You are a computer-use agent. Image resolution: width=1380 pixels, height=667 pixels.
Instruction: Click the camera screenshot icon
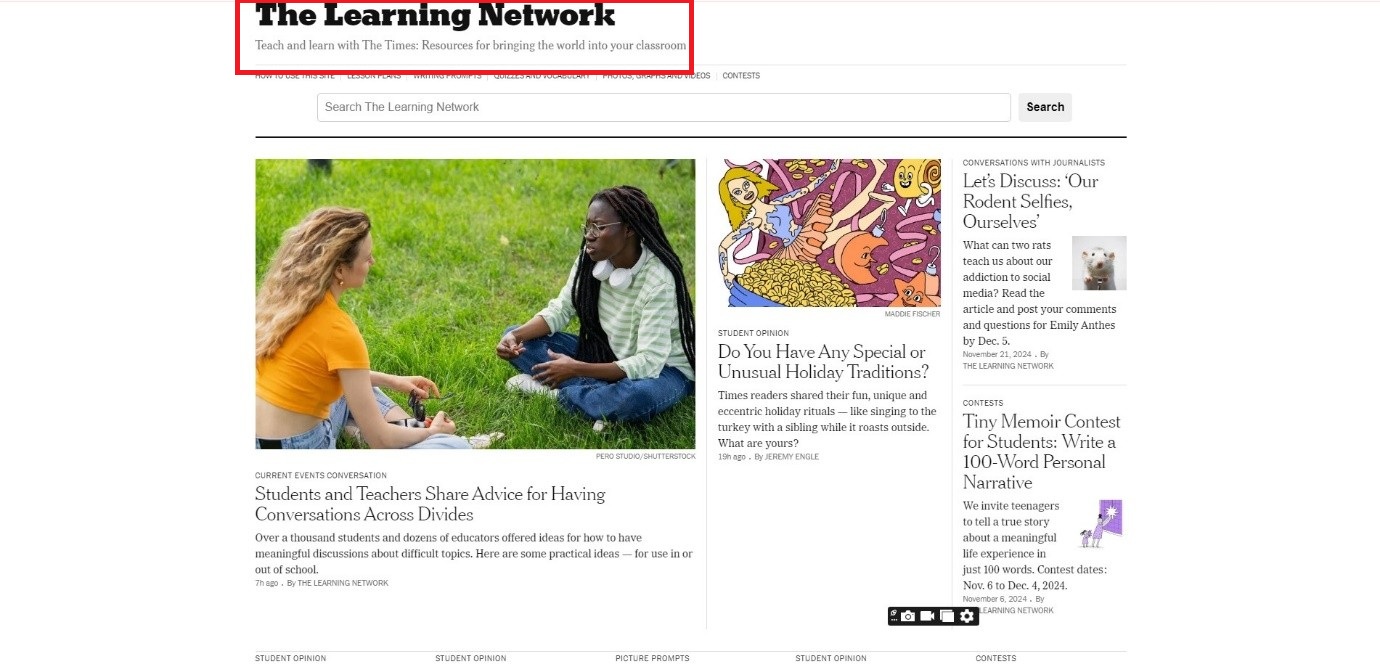coord(908,616)
